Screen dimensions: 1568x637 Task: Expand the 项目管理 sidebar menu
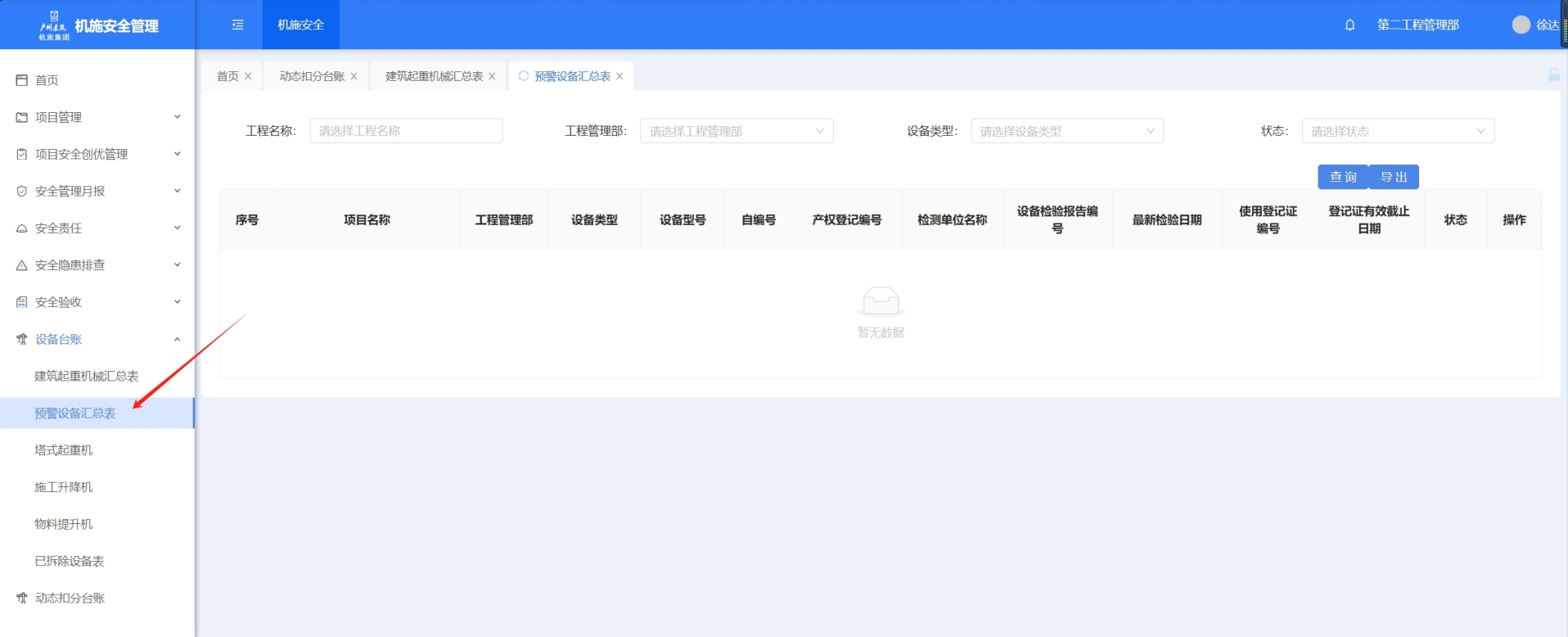pyautogui.click(x=97, y=117)
